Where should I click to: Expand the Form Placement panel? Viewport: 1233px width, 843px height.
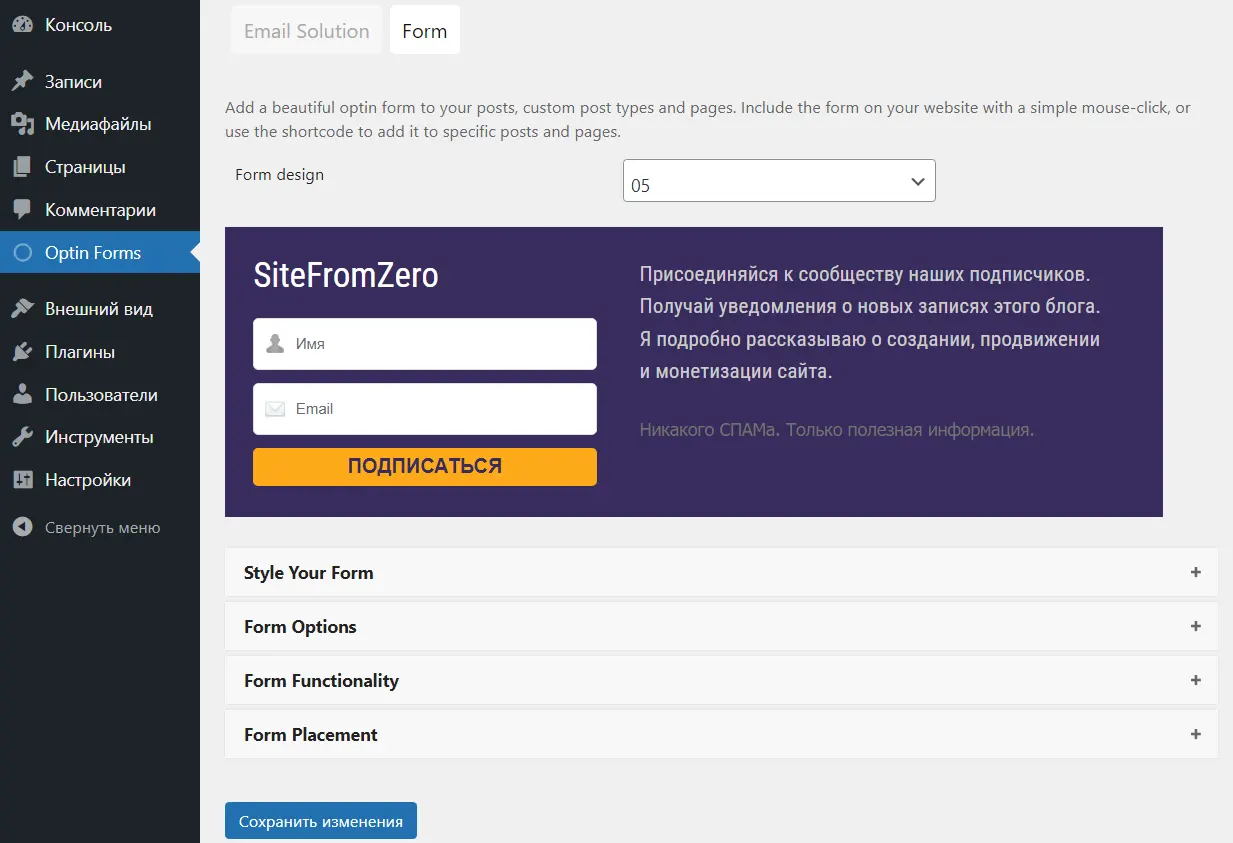[x=720, y=735]
